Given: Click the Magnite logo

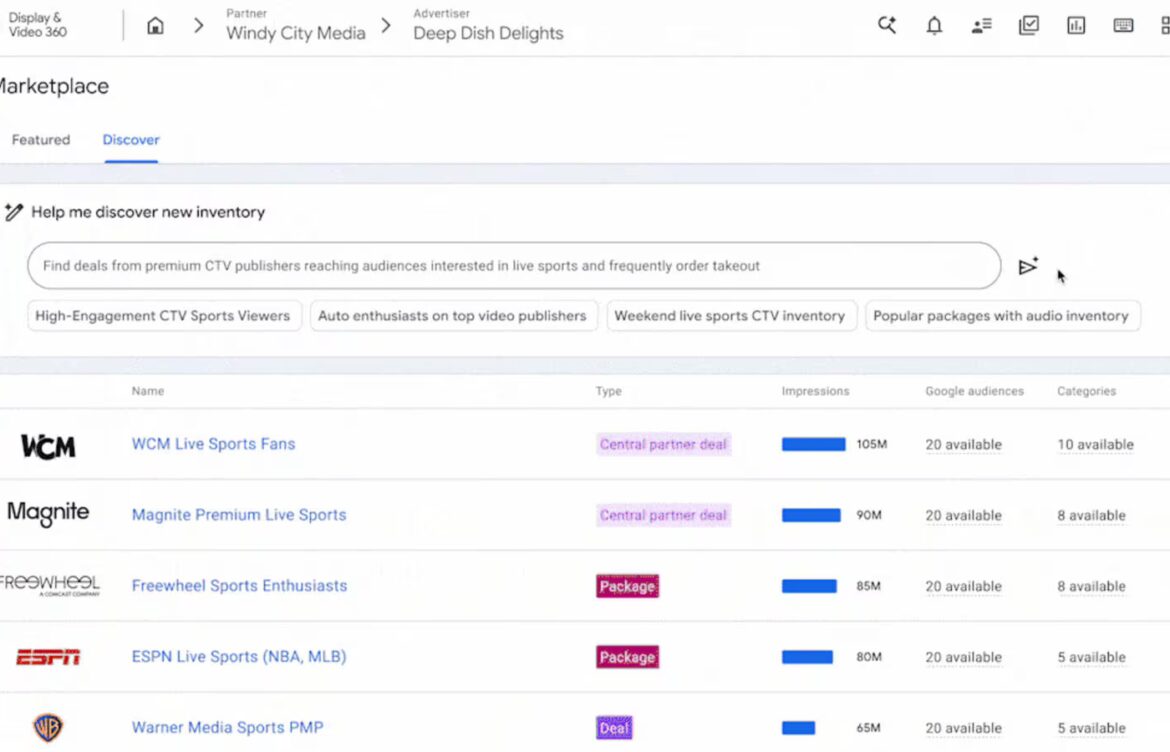Looking at the screenshot, I should click(x=48, y=513).
